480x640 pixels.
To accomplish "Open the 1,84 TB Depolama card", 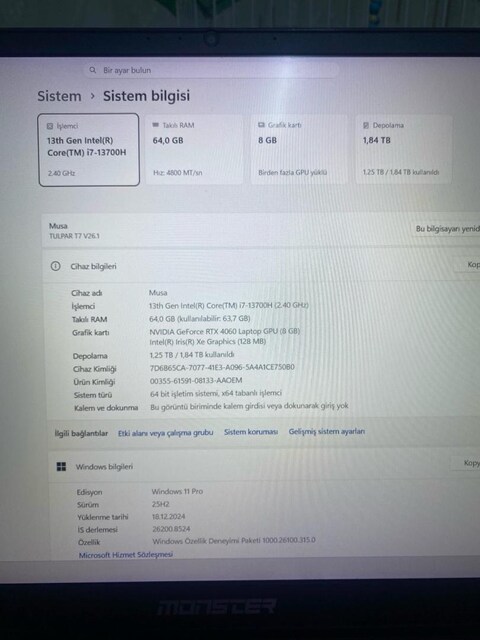I will click(x=404, y=149).
